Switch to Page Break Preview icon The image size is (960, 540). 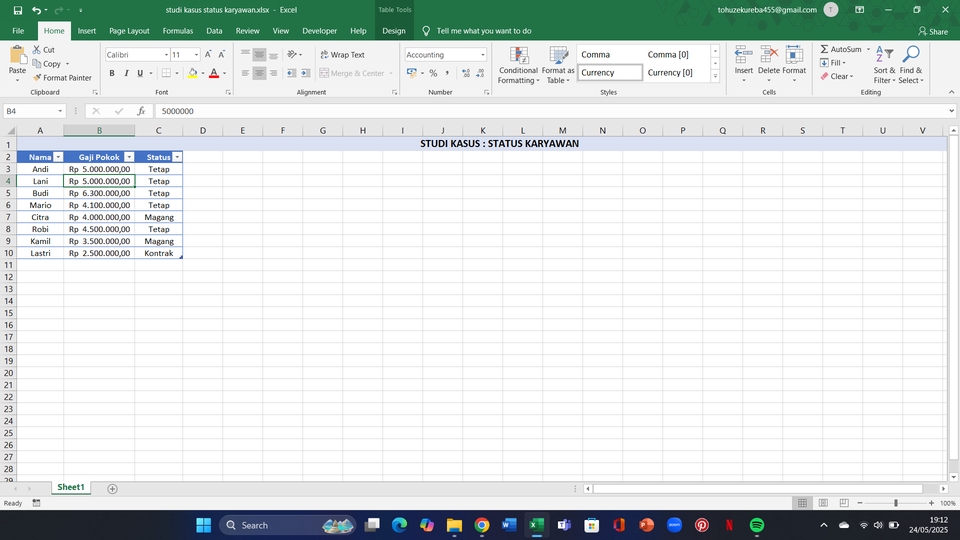(844, 503)
